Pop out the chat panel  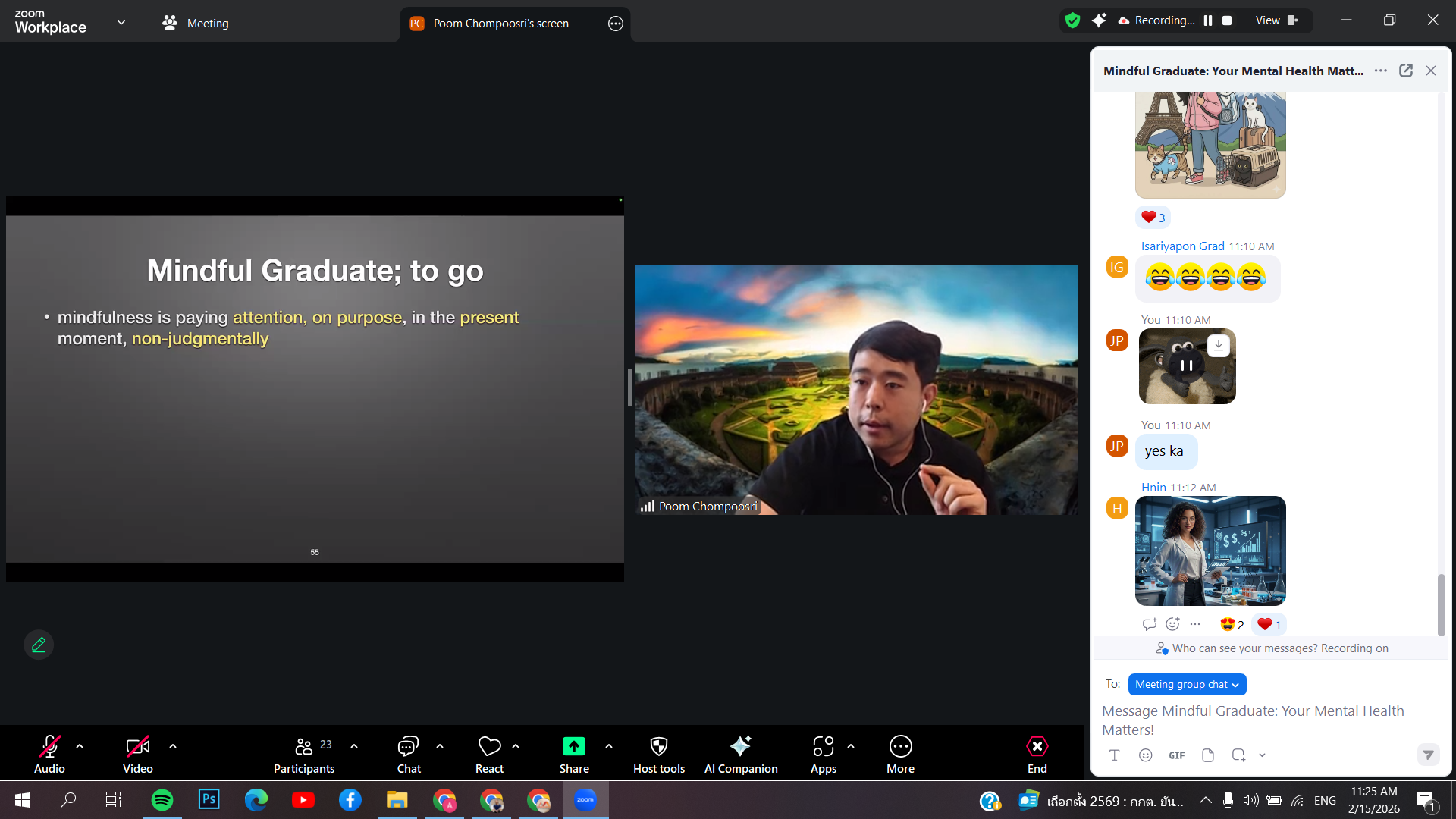click(1406, 71)
